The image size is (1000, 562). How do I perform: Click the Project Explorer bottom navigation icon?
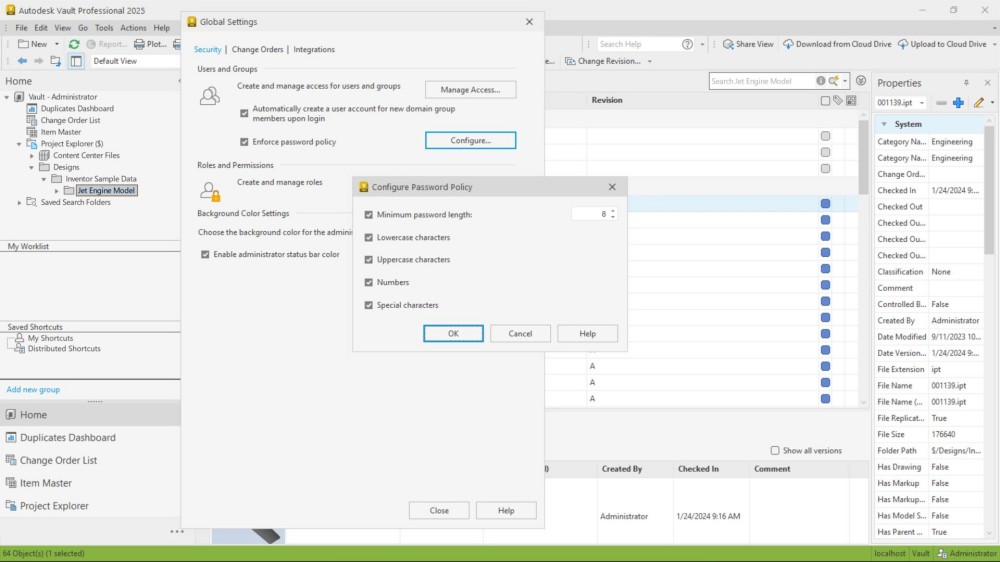coord(11,506)
